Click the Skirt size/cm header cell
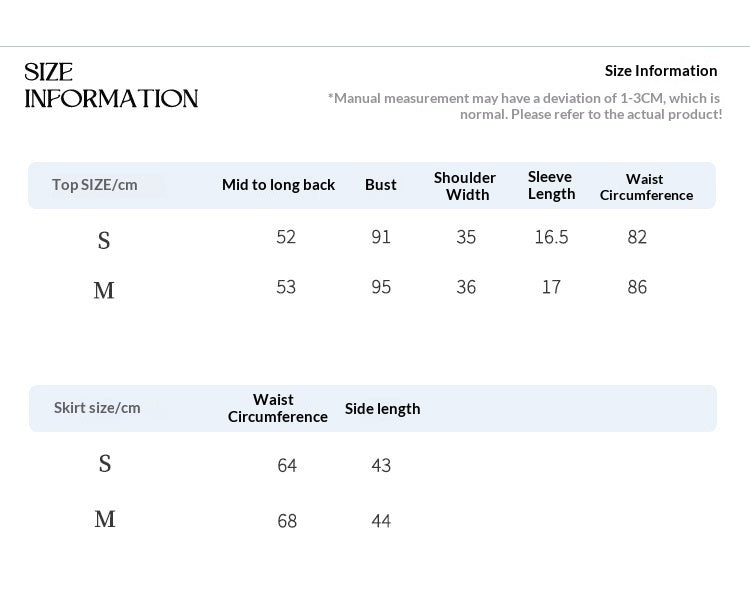750x590 pixels. point(97,408)
